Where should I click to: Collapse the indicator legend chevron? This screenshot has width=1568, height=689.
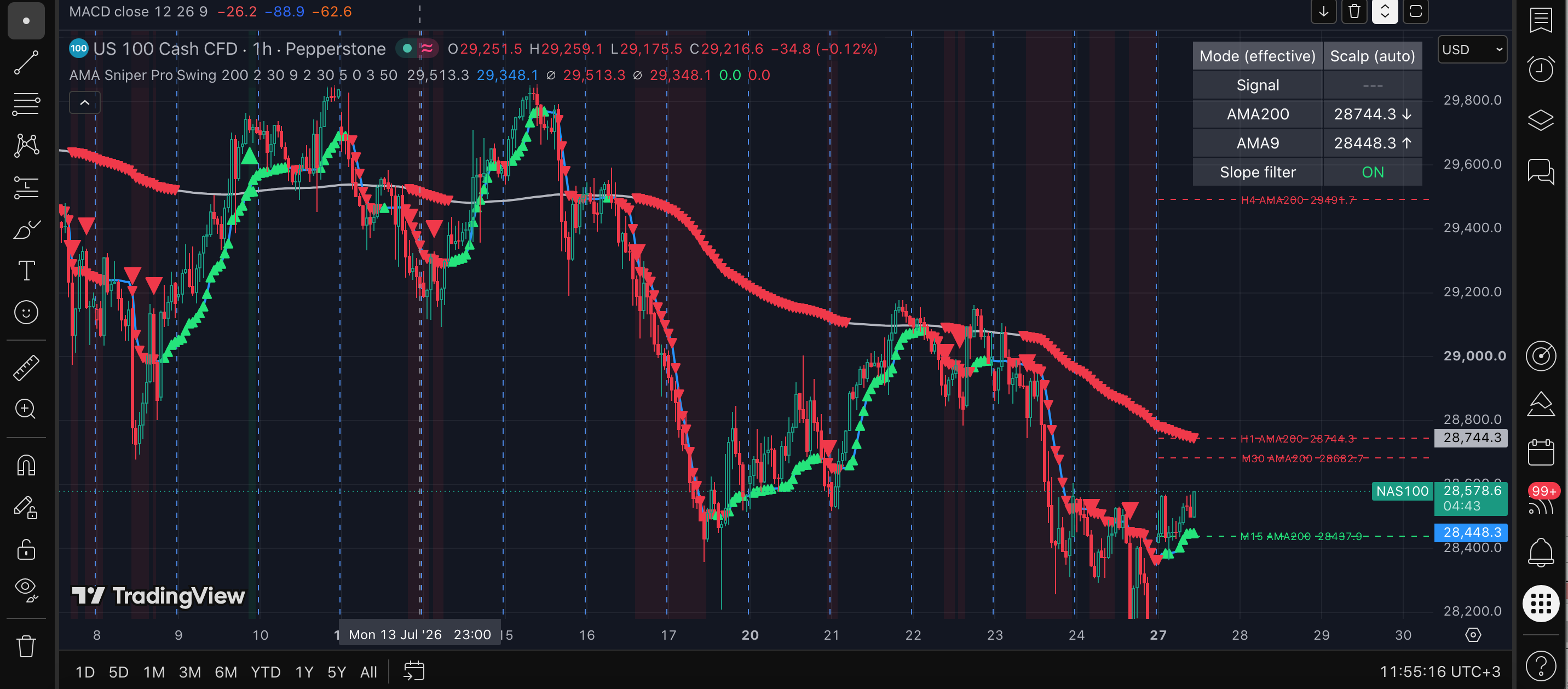click(85, 102)
